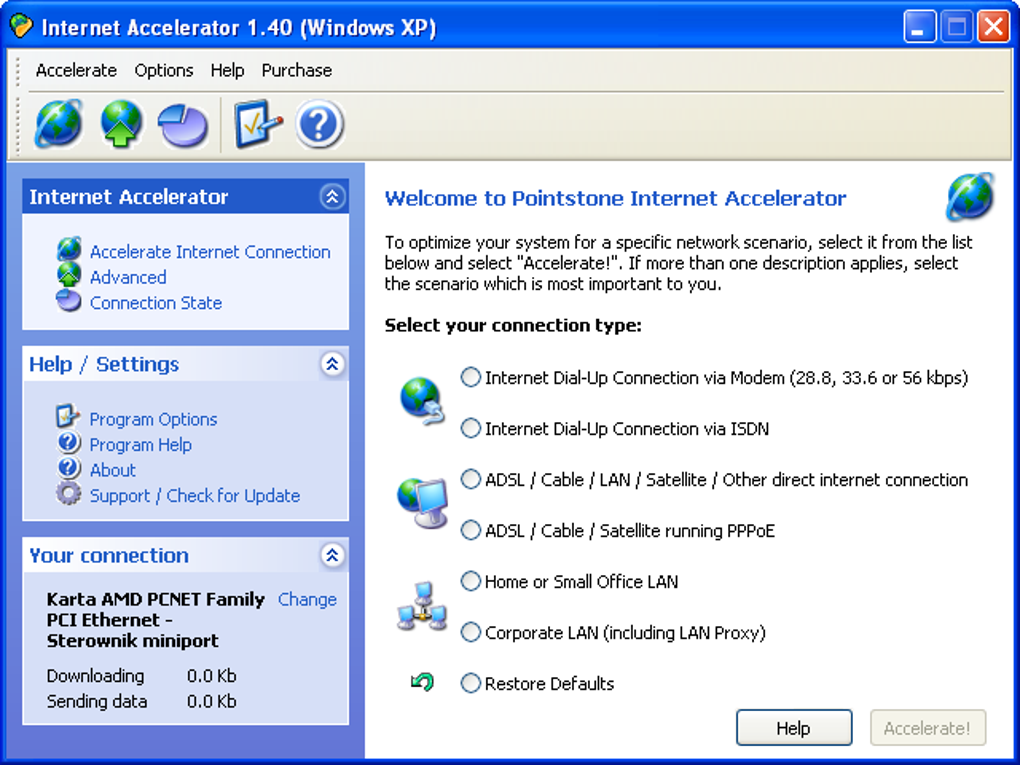Open Support / Check for Update link
1020x765 pixels.
(195, 495)
